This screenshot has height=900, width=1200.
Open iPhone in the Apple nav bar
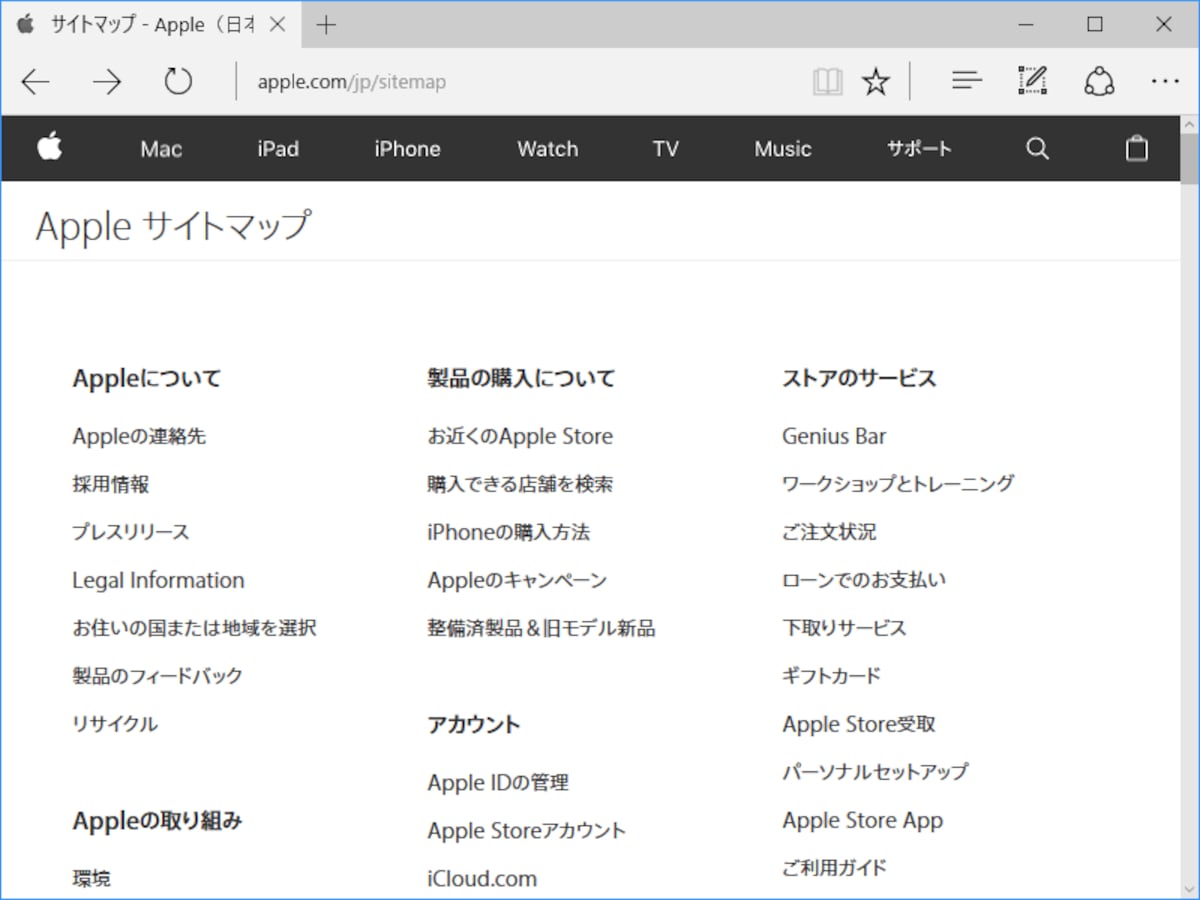point(407,149)
